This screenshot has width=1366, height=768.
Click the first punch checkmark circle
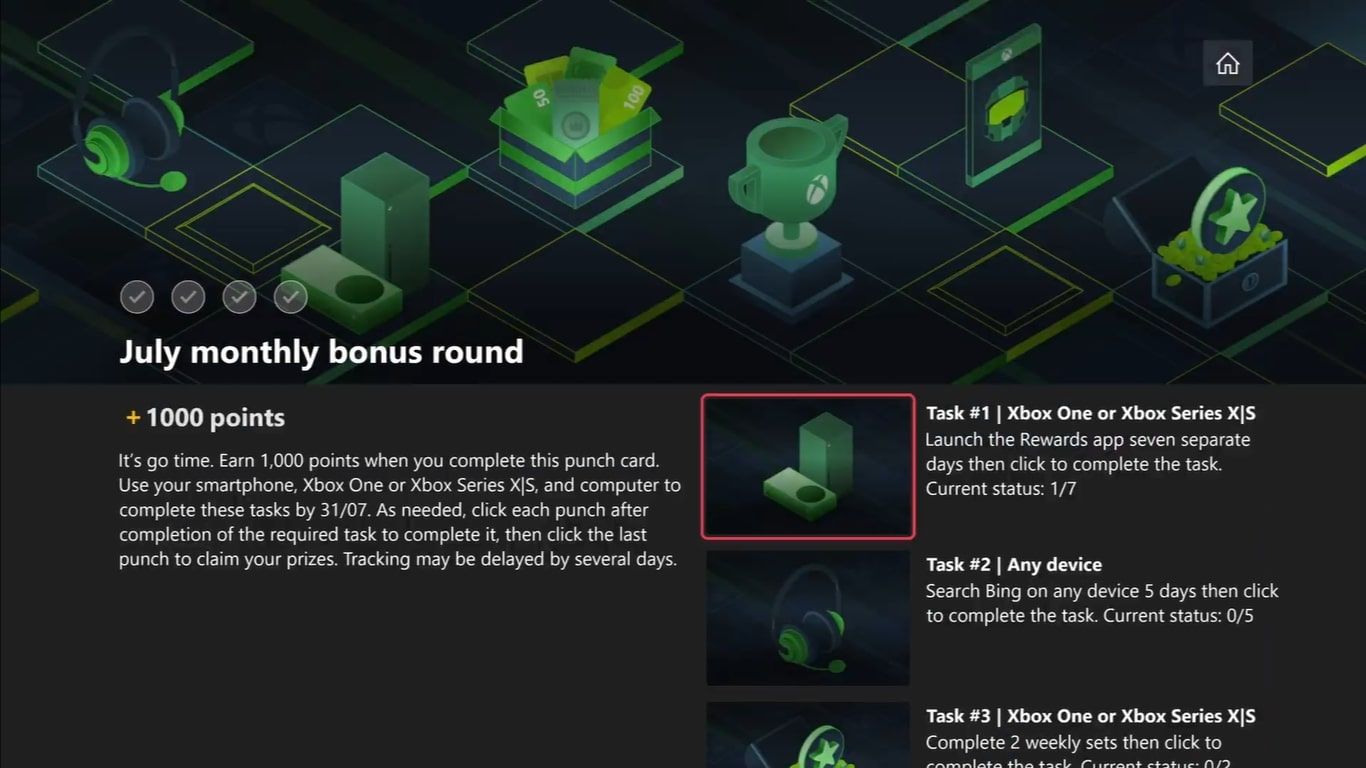pos(137,297)
